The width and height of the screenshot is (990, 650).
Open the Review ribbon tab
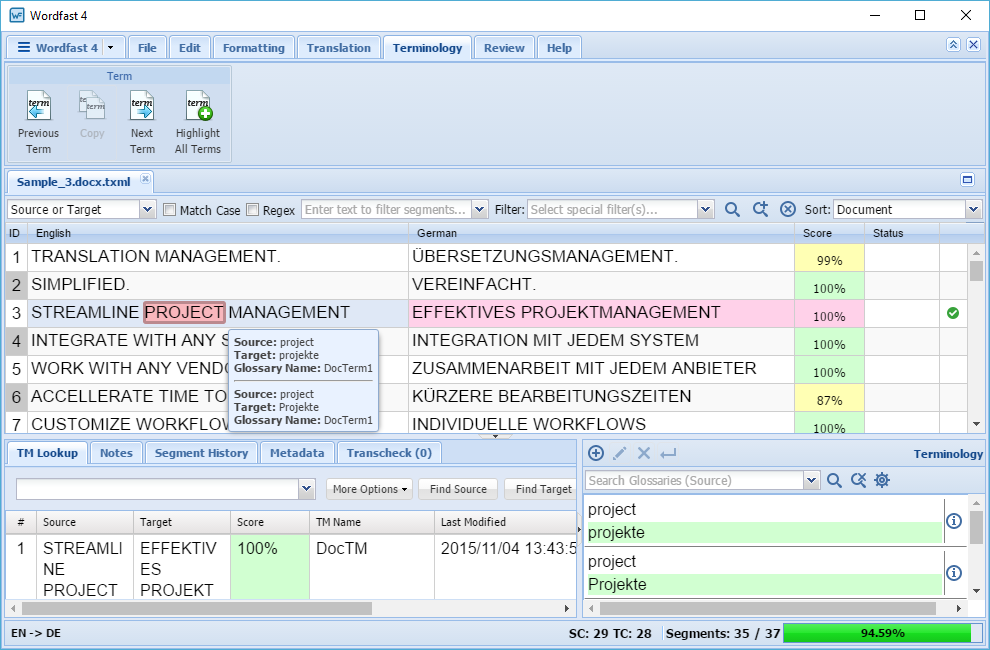[504, 48]
